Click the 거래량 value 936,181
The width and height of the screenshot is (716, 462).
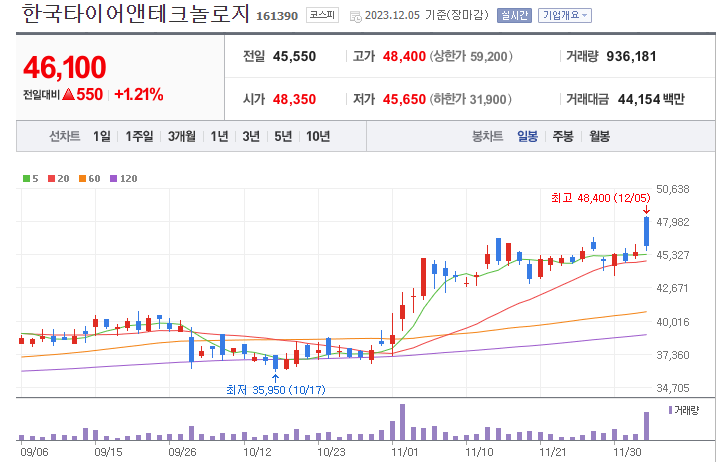[632, 57]
